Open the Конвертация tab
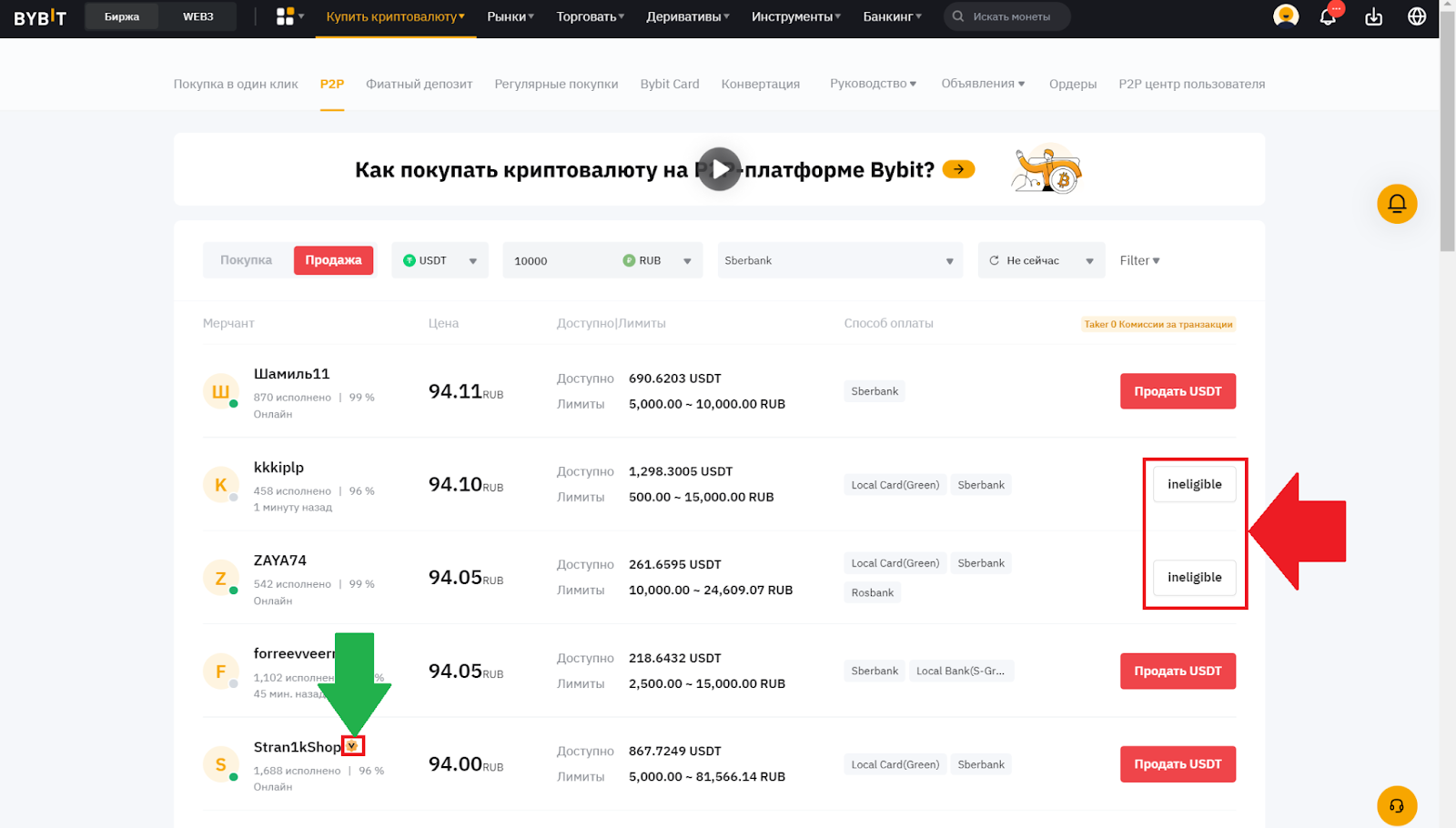Image resolution: width=1456 pixels, height=828 pixels. coord(761,84)
